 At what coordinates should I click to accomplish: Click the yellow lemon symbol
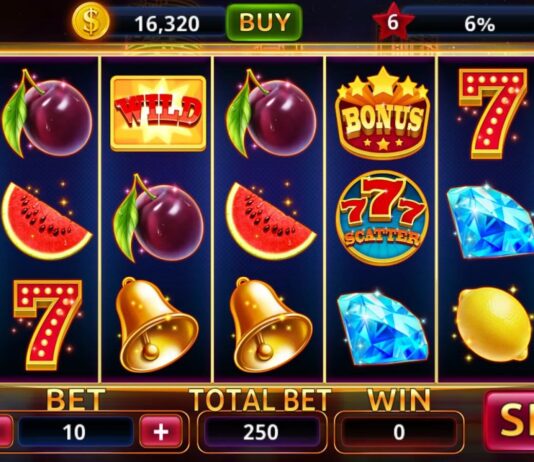[493, 323]
